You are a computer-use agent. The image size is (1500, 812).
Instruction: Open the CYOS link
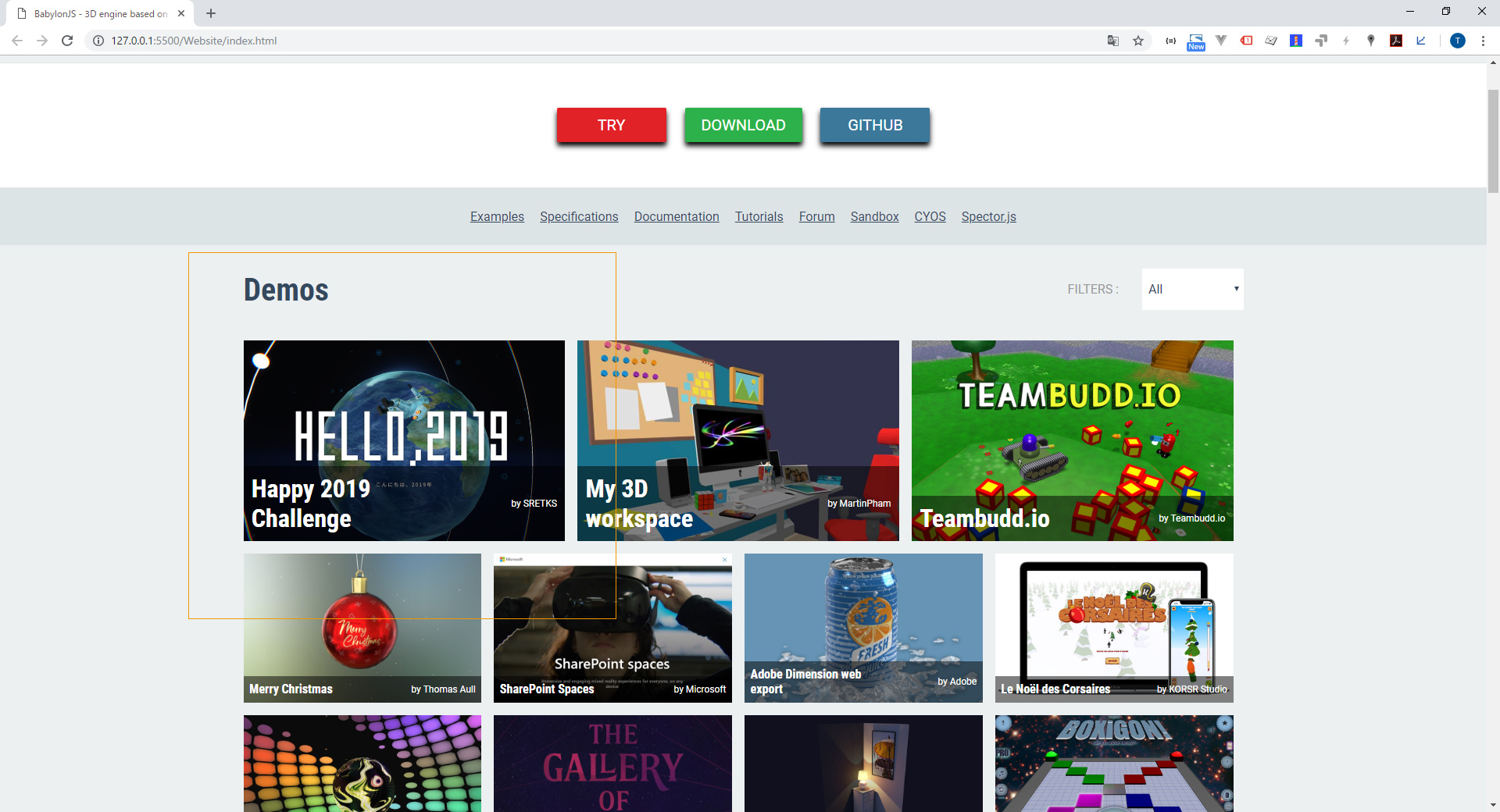(x=930, y=216)
